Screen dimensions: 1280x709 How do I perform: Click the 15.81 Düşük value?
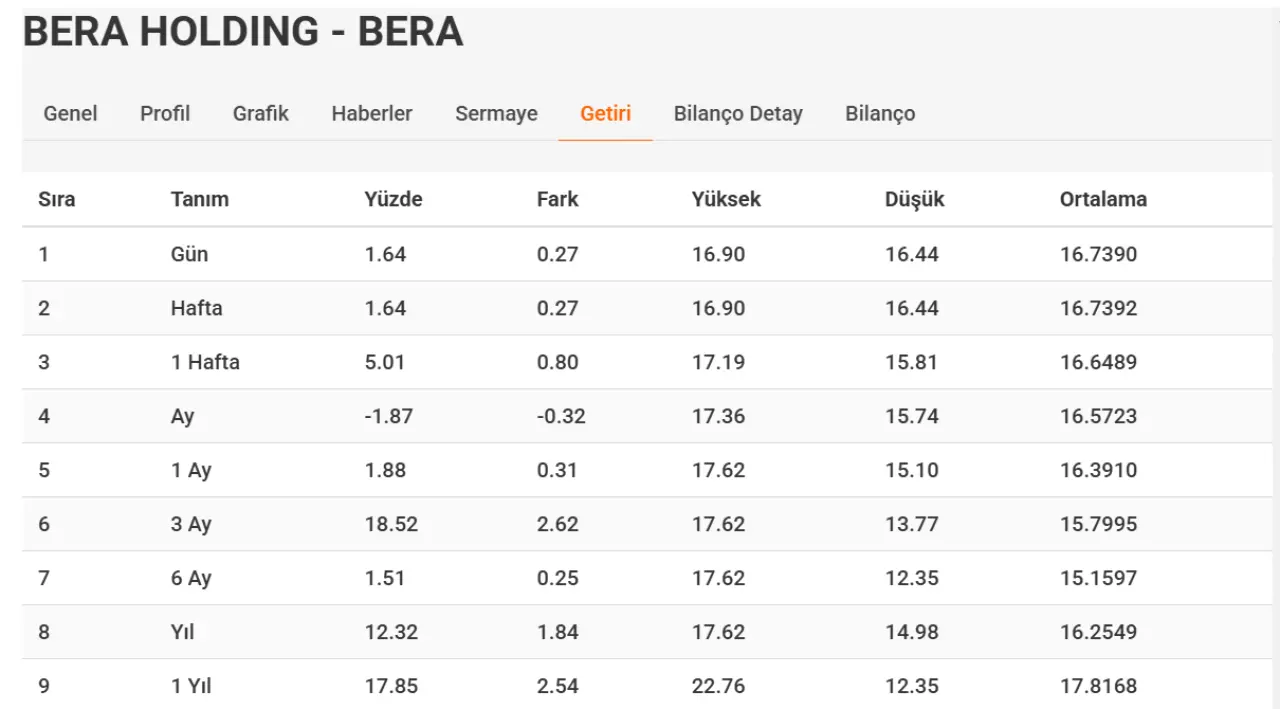coord(911,362)
